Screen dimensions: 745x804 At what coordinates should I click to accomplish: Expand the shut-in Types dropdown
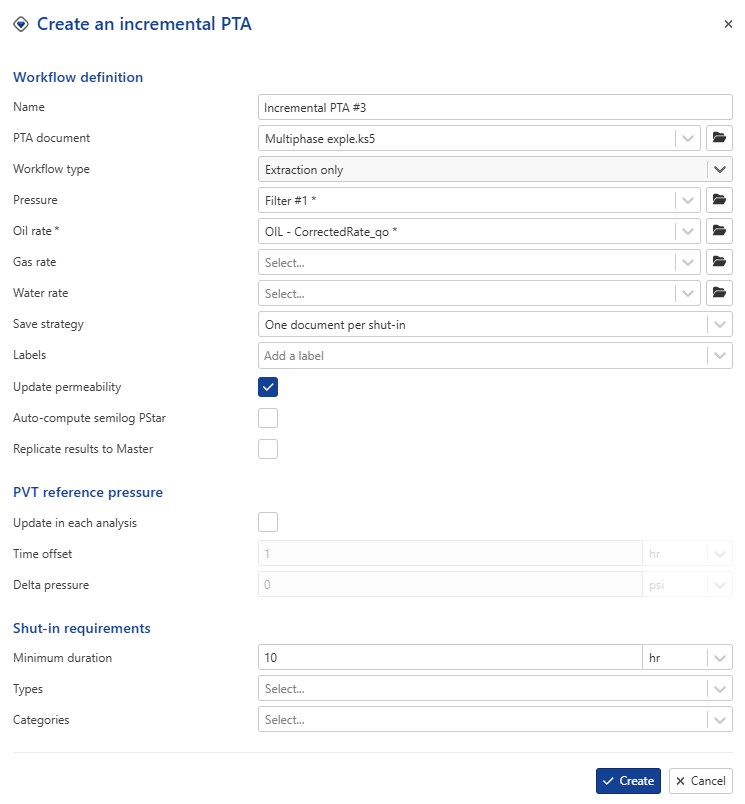point(719,688)
